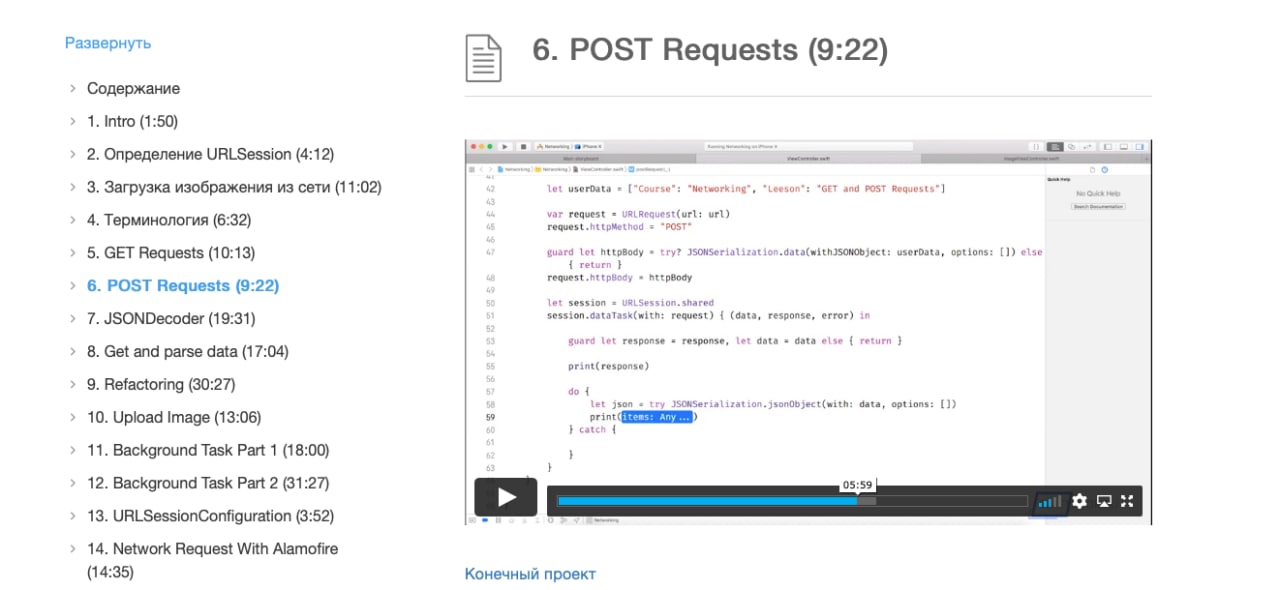
Task: Seek along the blue video progress bar
Action: tap(792, 501)
